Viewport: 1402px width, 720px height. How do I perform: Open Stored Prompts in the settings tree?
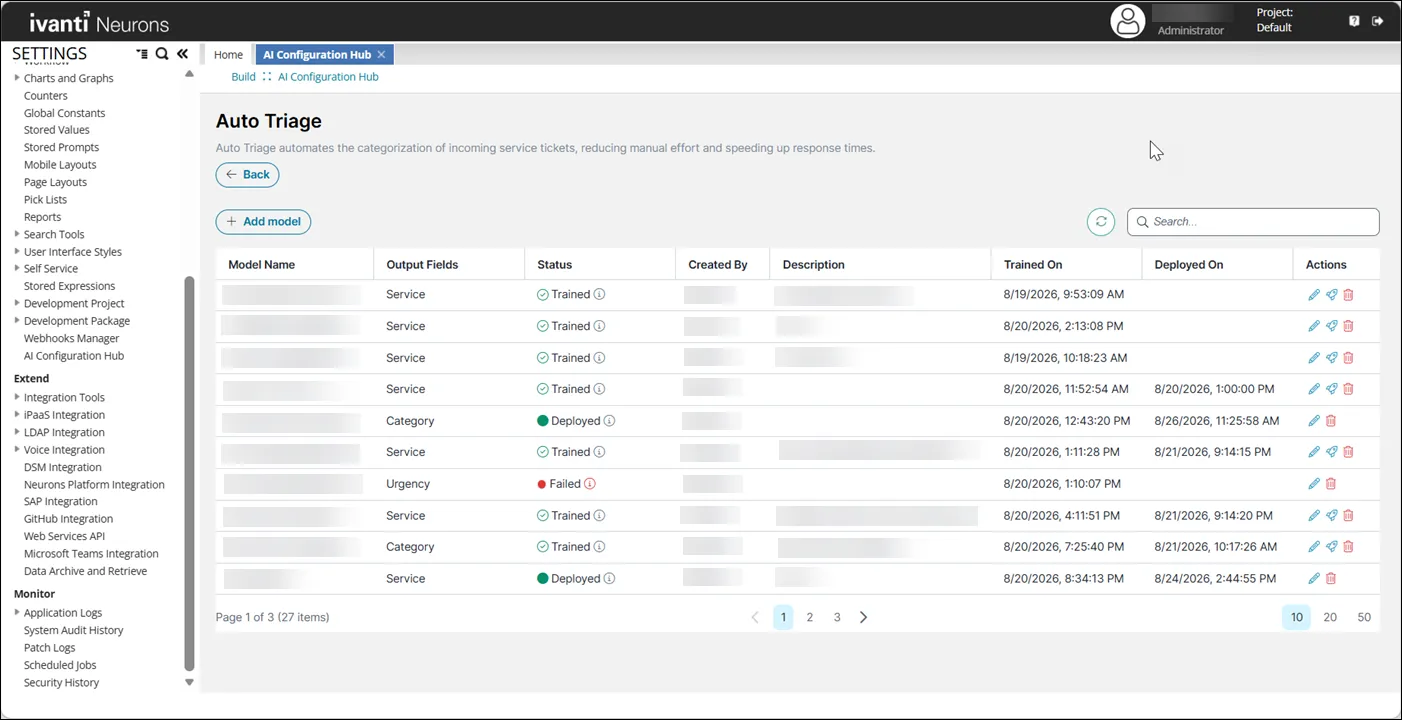click(x=61, y=148)
